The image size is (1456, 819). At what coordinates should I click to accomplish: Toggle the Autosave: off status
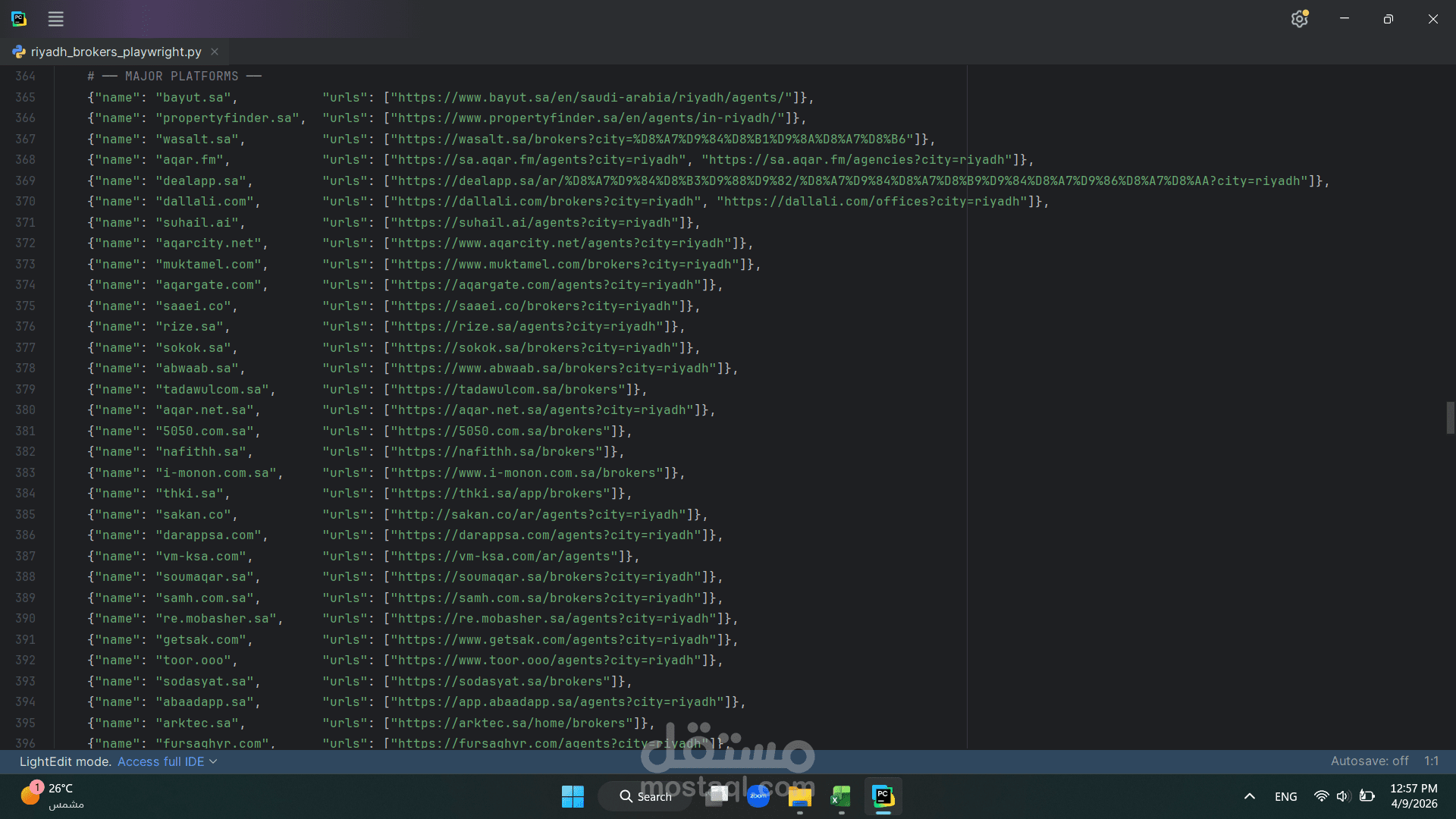point(1369,761)
